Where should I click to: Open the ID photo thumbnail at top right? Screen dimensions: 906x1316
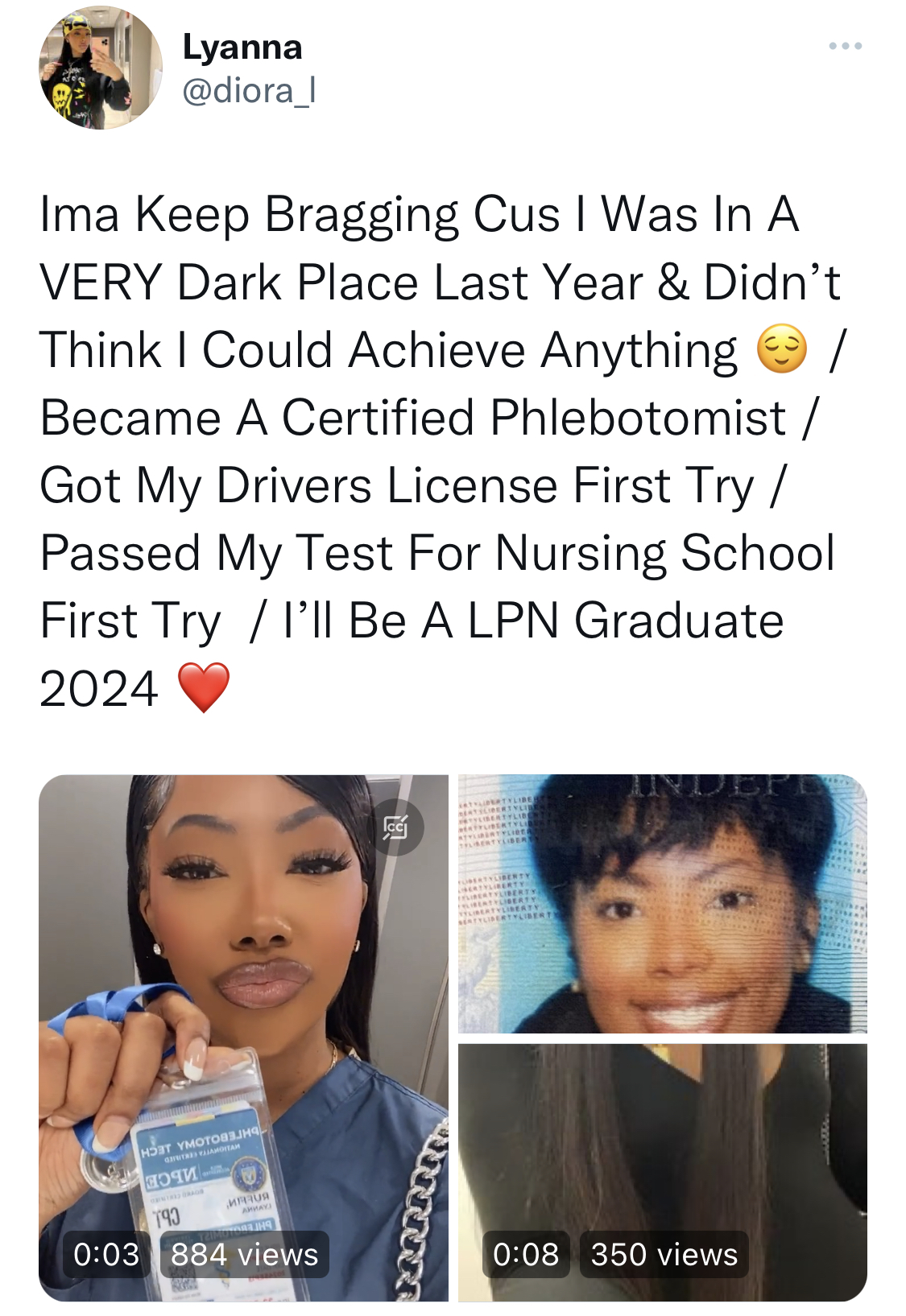[663, 904]
